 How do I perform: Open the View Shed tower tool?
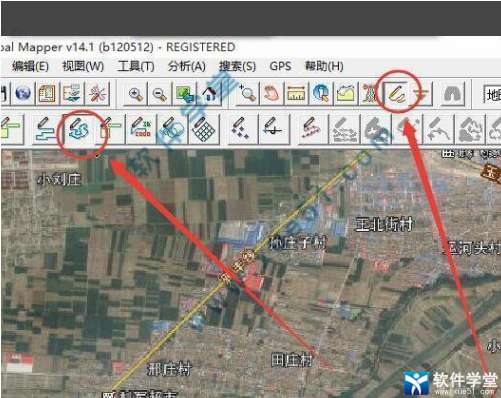(x=370, y=94)
